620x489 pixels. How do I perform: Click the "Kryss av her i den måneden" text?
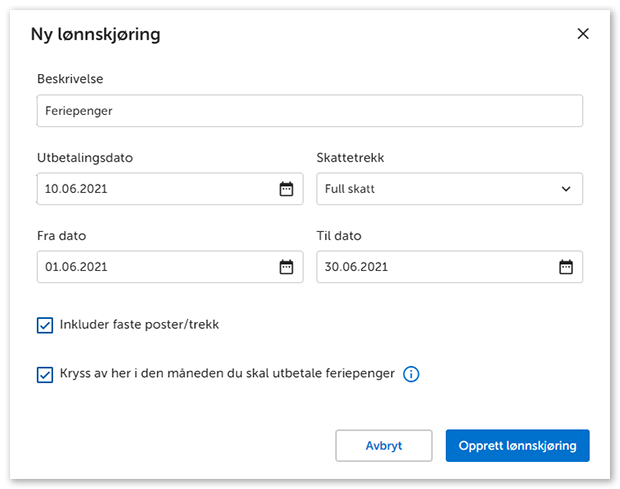228,375
